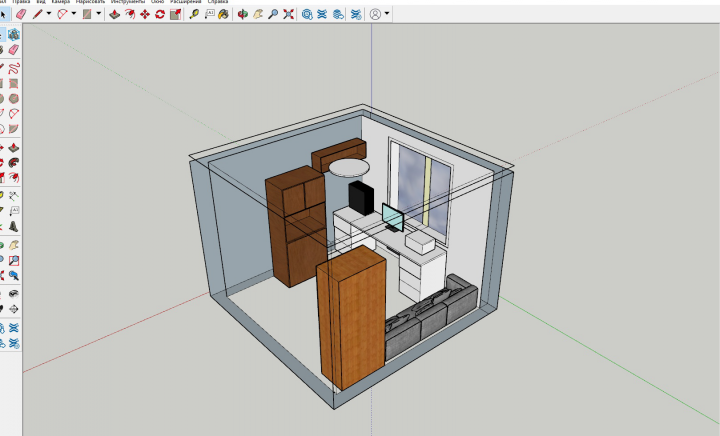The height and width of the screenshot is (436, 720).
Task: Select the Rectangle shape tool in top toolbar
Action: pyautogui.click(x=87, y=14)
